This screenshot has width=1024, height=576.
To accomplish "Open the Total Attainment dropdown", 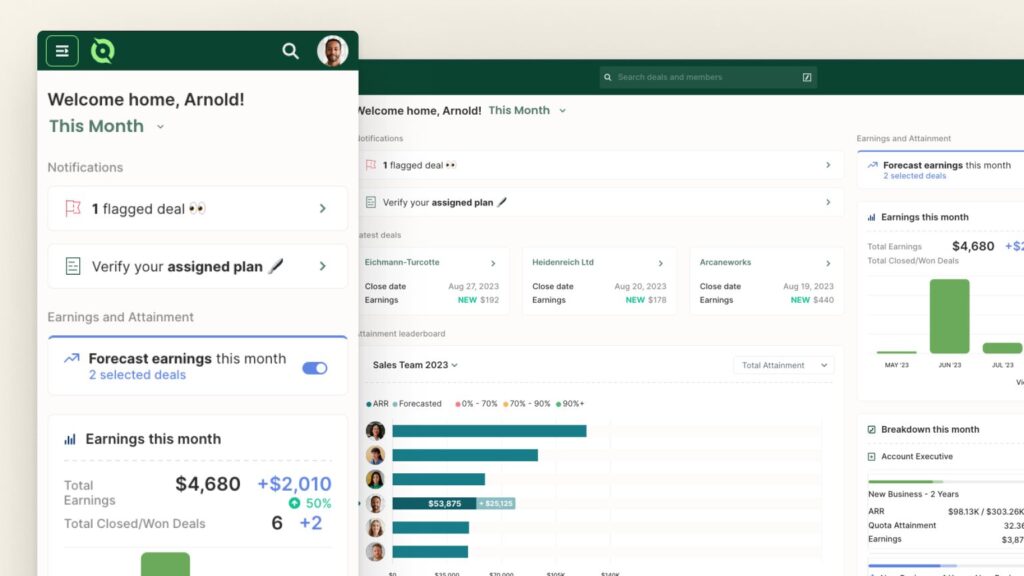I will [784, 365].
